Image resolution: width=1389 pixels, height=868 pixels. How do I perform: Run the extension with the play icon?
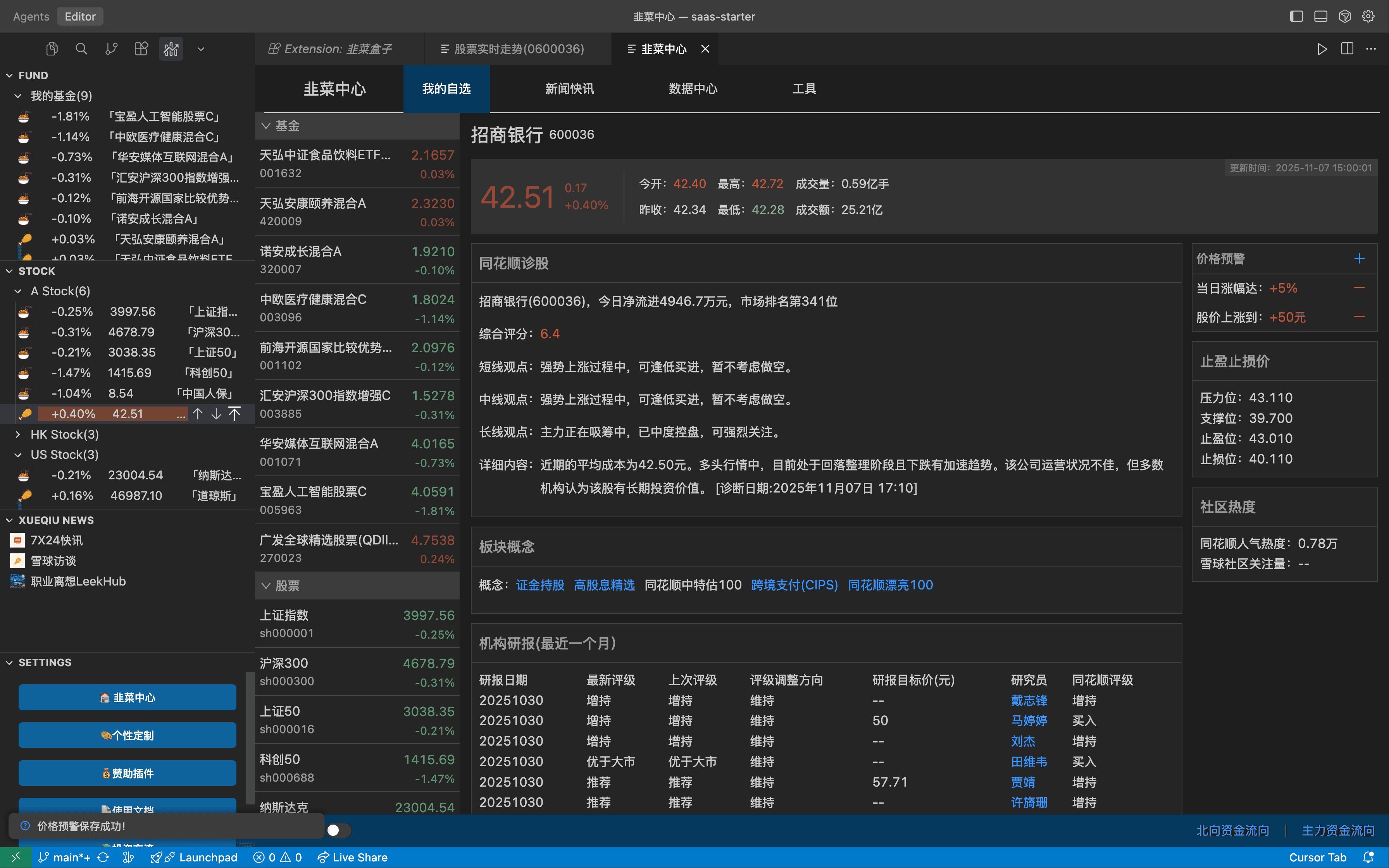(1322, 49)
